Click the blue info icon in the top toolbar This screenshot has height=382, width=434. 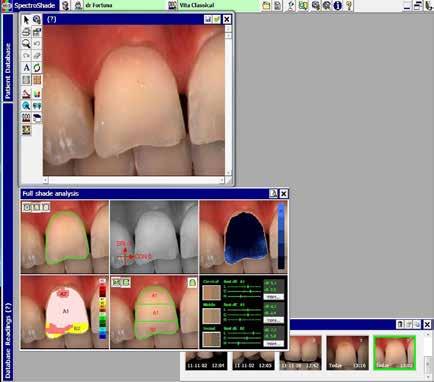click(x=338, y=6)
